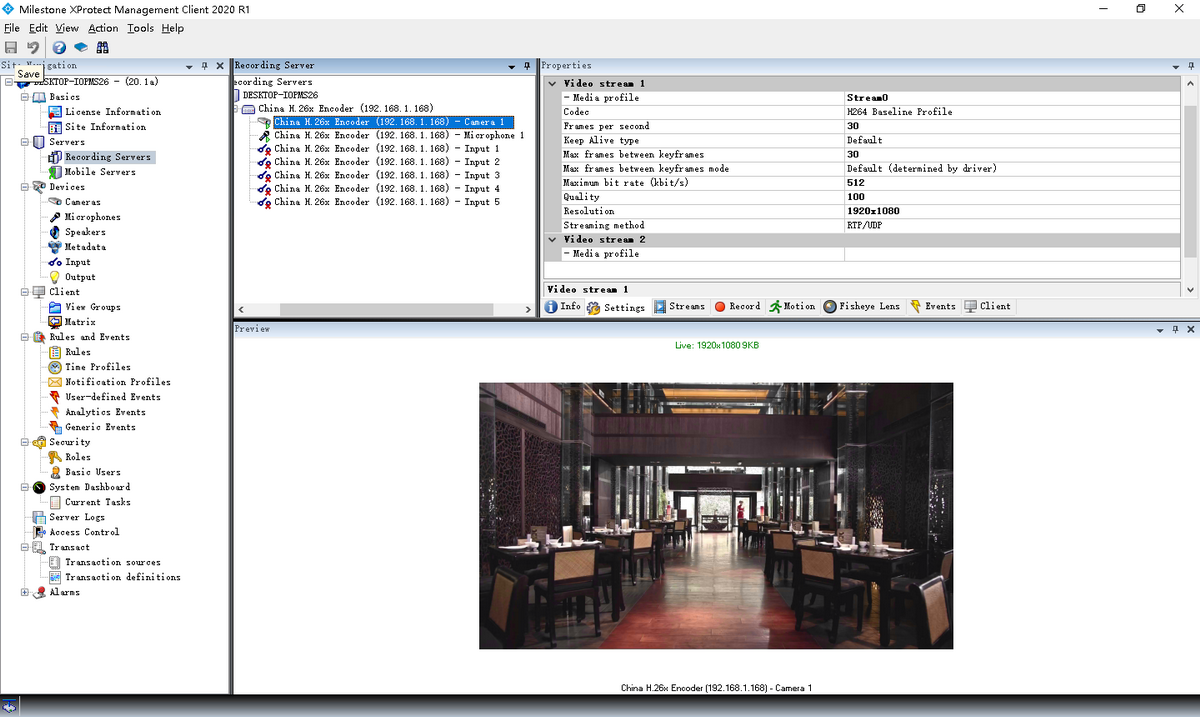Click the Cameras device icon
The width and height of the screenshot is (1200, 717).
click(x=56, y=202)
